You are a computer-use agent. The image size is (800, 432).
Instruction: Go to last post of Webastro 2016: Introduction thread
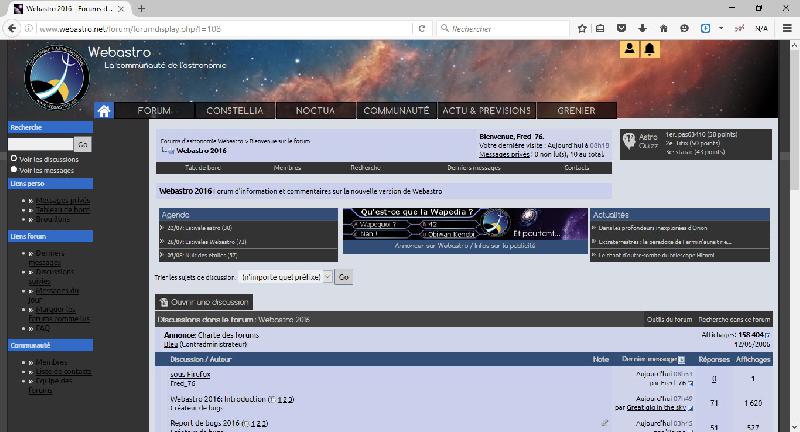point(691,408)
